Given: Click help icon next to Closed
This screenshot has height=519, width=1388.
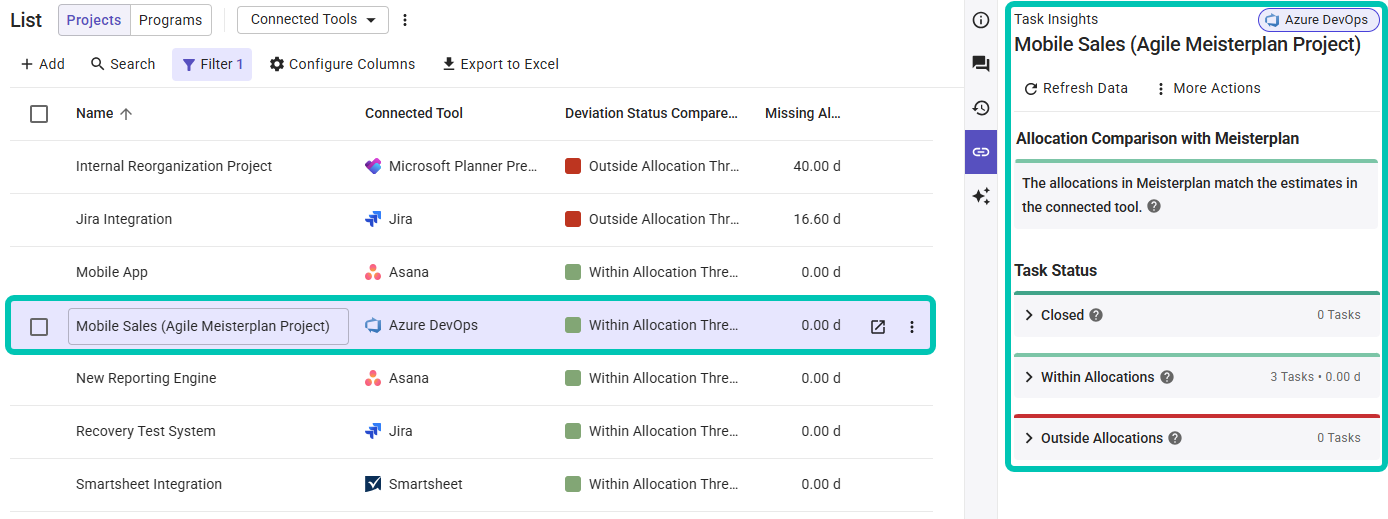Looking at the screenshot, I should [1096, 315].
